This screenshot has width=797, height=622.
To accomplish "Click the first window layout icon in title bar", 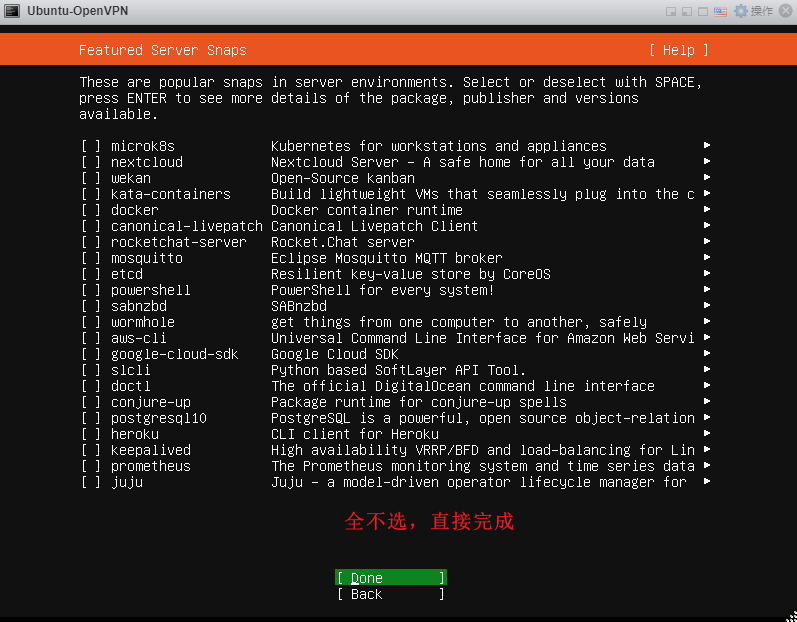I will (671, 11).
